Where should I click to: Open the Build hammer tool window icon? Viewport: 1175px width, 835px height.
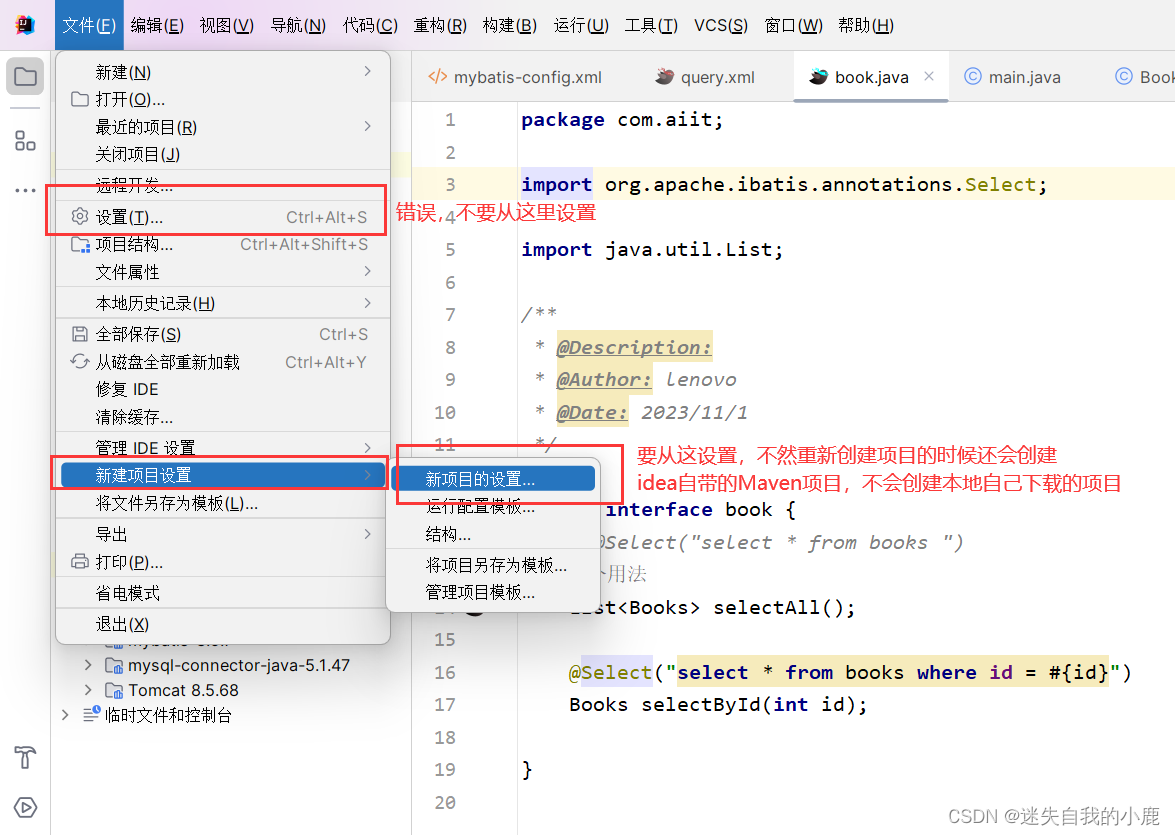coord(25,758)
